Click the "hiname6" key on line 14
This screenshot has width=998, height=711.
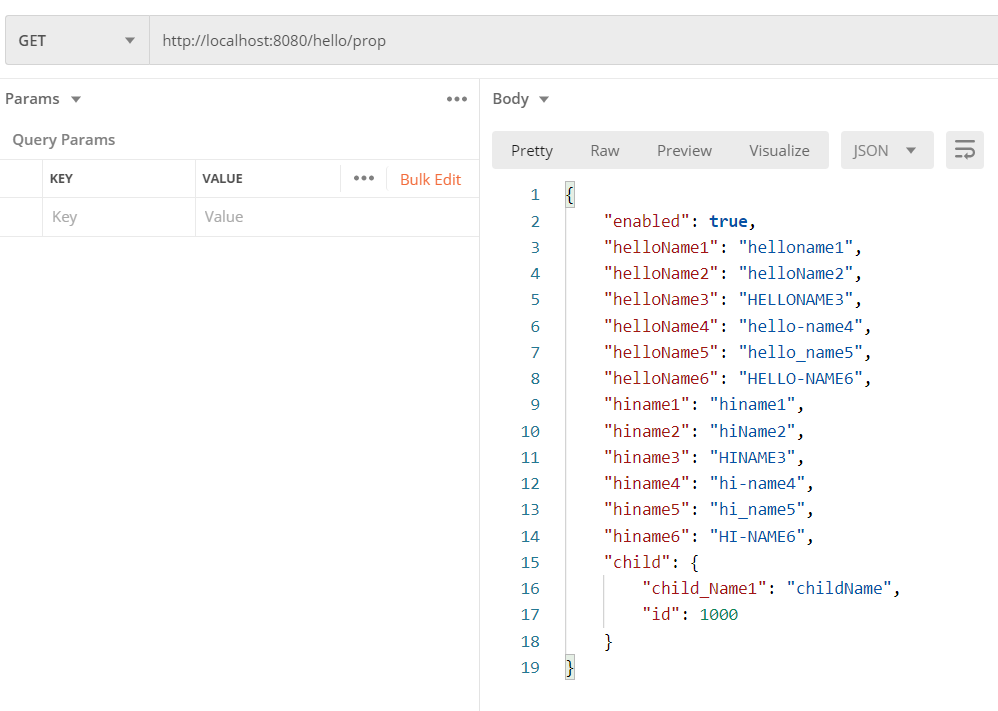(x=647, y=537)
